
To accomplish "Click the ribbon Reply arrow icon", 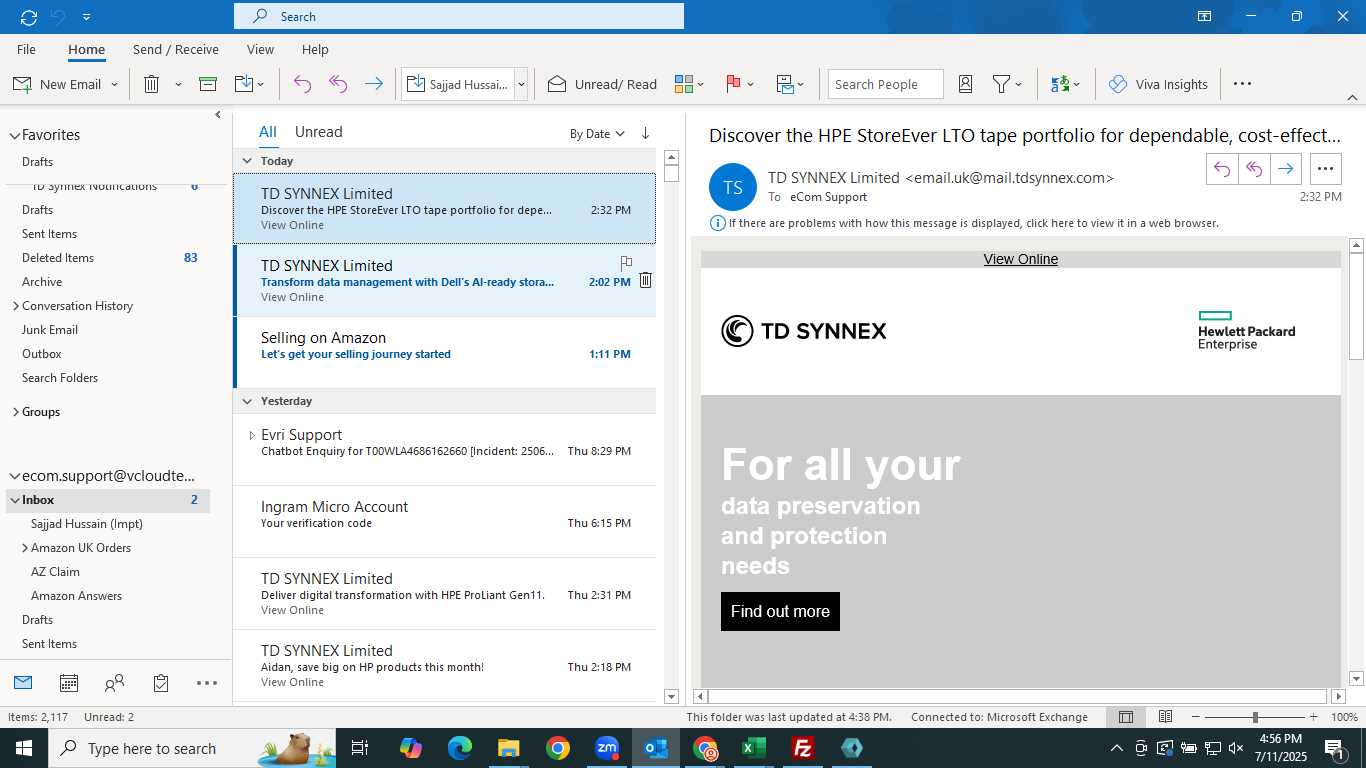I will [x=302, y=84].
